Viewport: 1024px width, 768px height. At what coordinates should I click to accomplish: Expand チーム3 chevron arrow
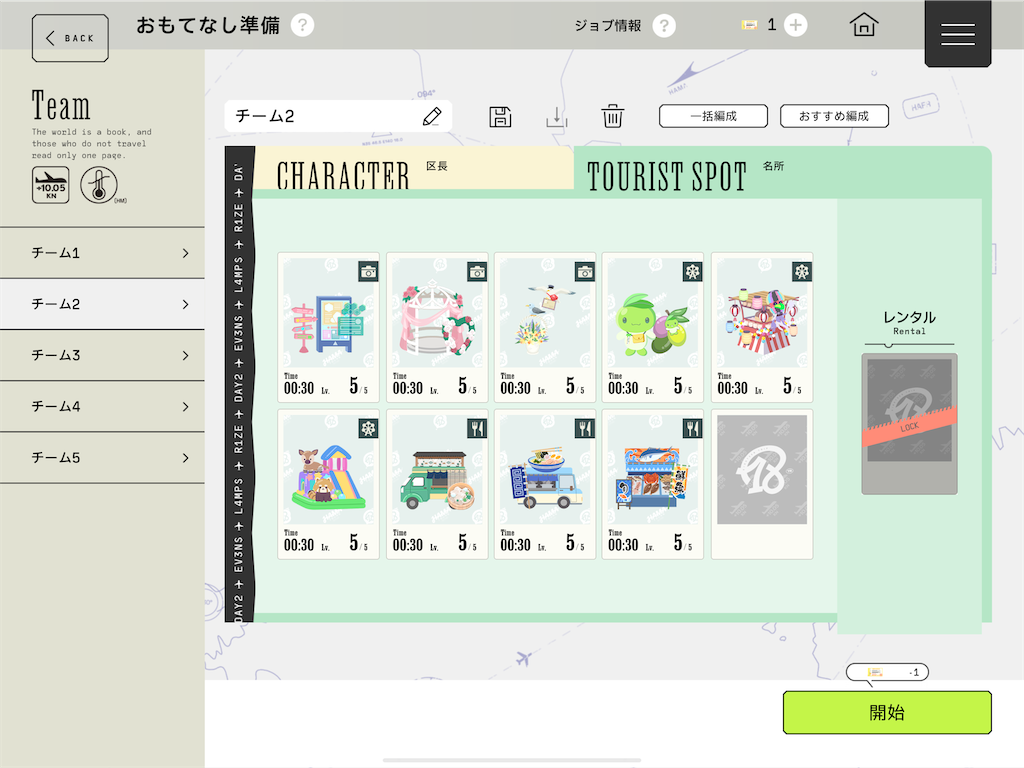point(185,355)
